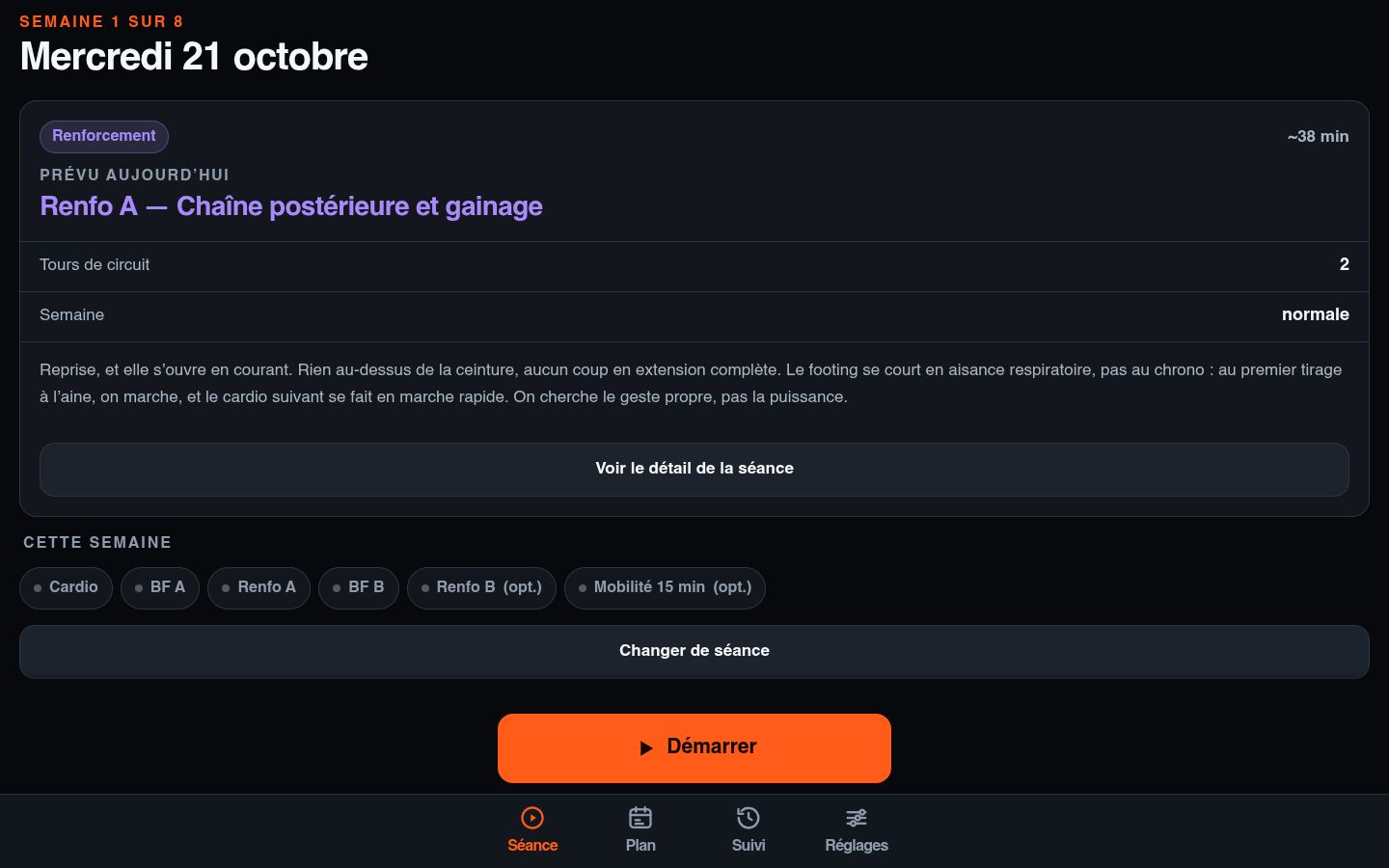
Task: Open the Plan calendar icon
Action: pyautogui.click(x=640, y=818)
